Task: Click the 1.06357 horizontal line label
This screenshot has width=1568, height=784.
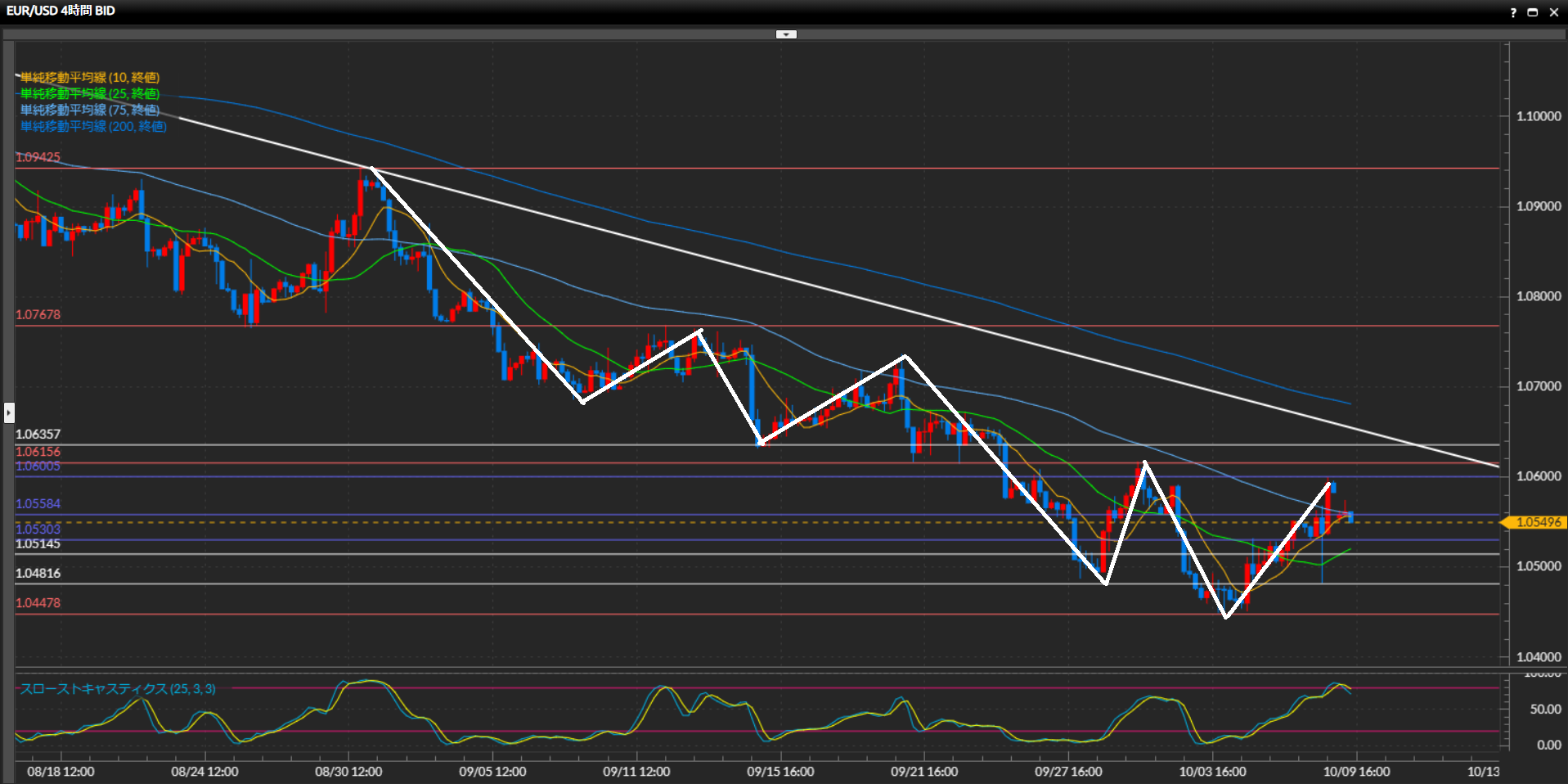Action: 38,435
